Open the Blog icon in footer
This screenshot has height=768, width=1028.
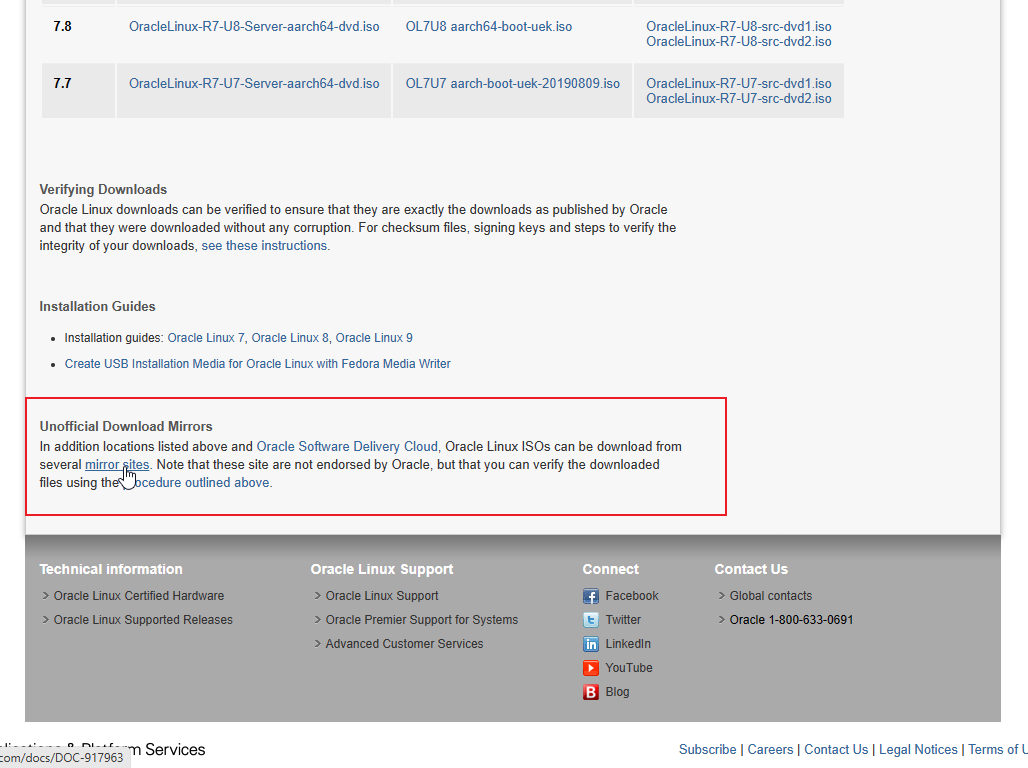(x=591, y=692)
